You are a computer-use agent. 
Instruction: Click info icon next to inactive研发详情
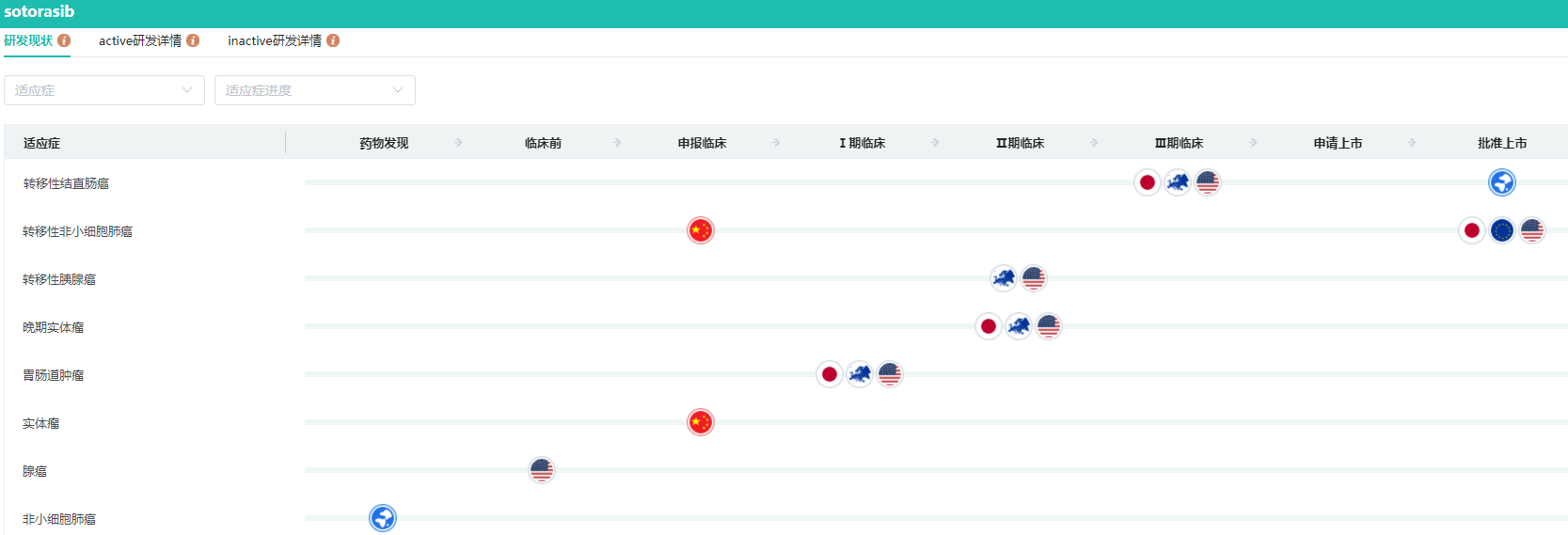click(x=333, y=40)
